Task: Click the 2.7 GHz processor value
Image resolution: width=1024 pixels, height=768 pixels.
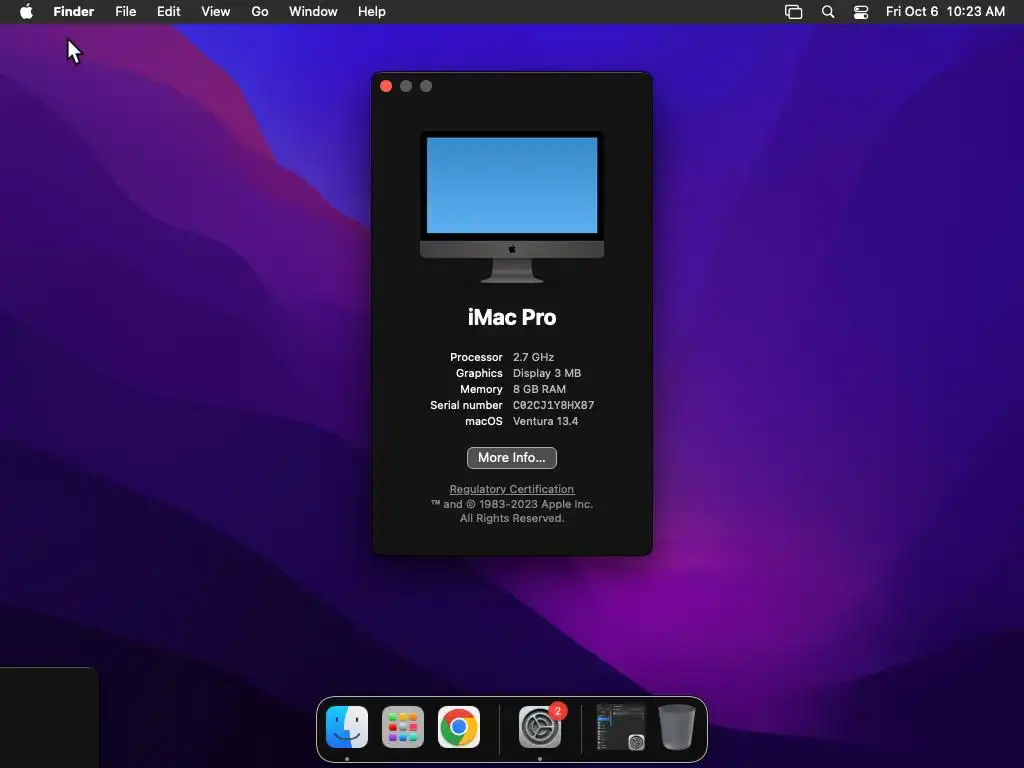Action: tap(534, 357)
